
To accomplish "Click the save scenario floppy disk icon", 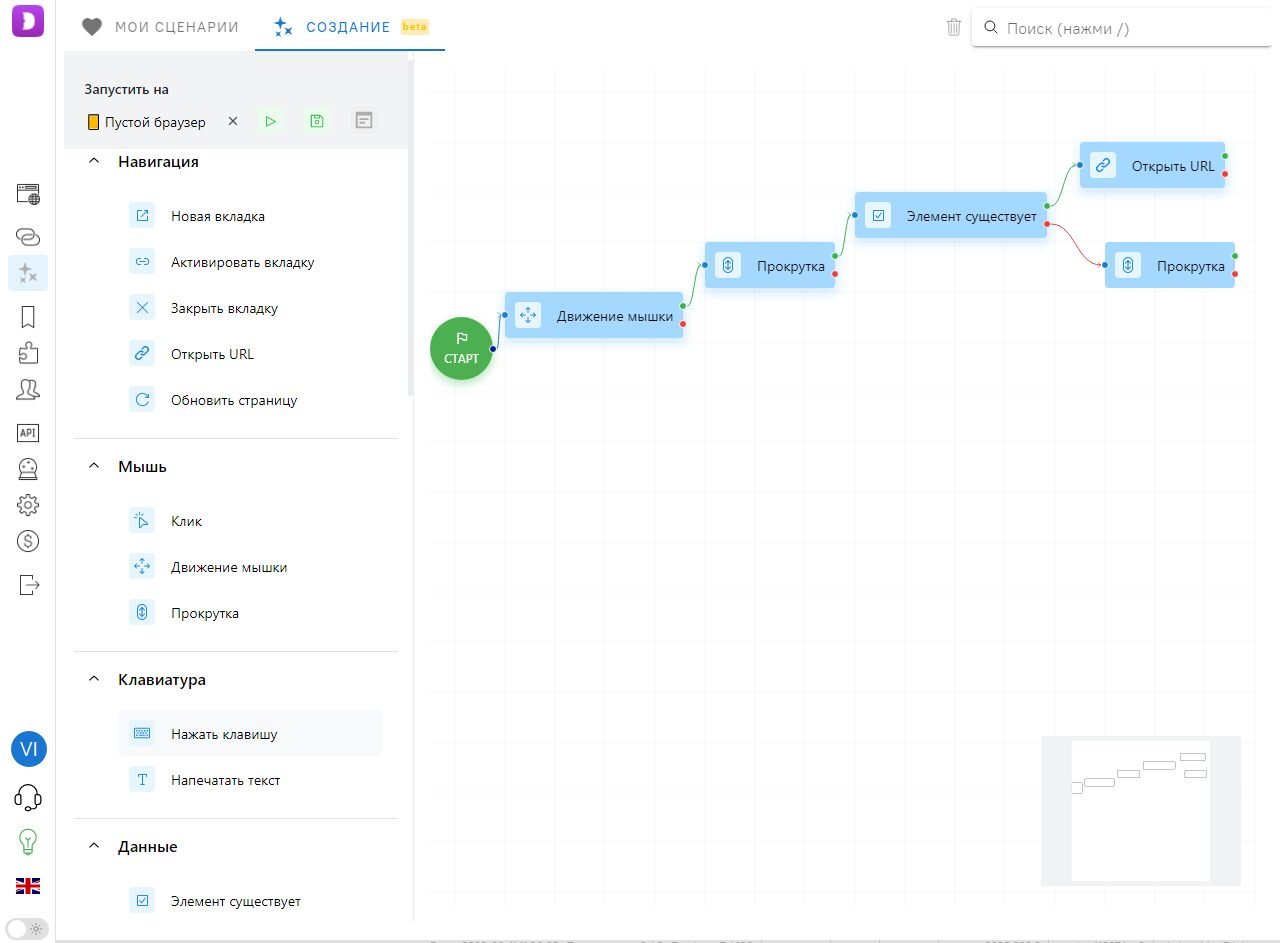I will click(317, 121).
